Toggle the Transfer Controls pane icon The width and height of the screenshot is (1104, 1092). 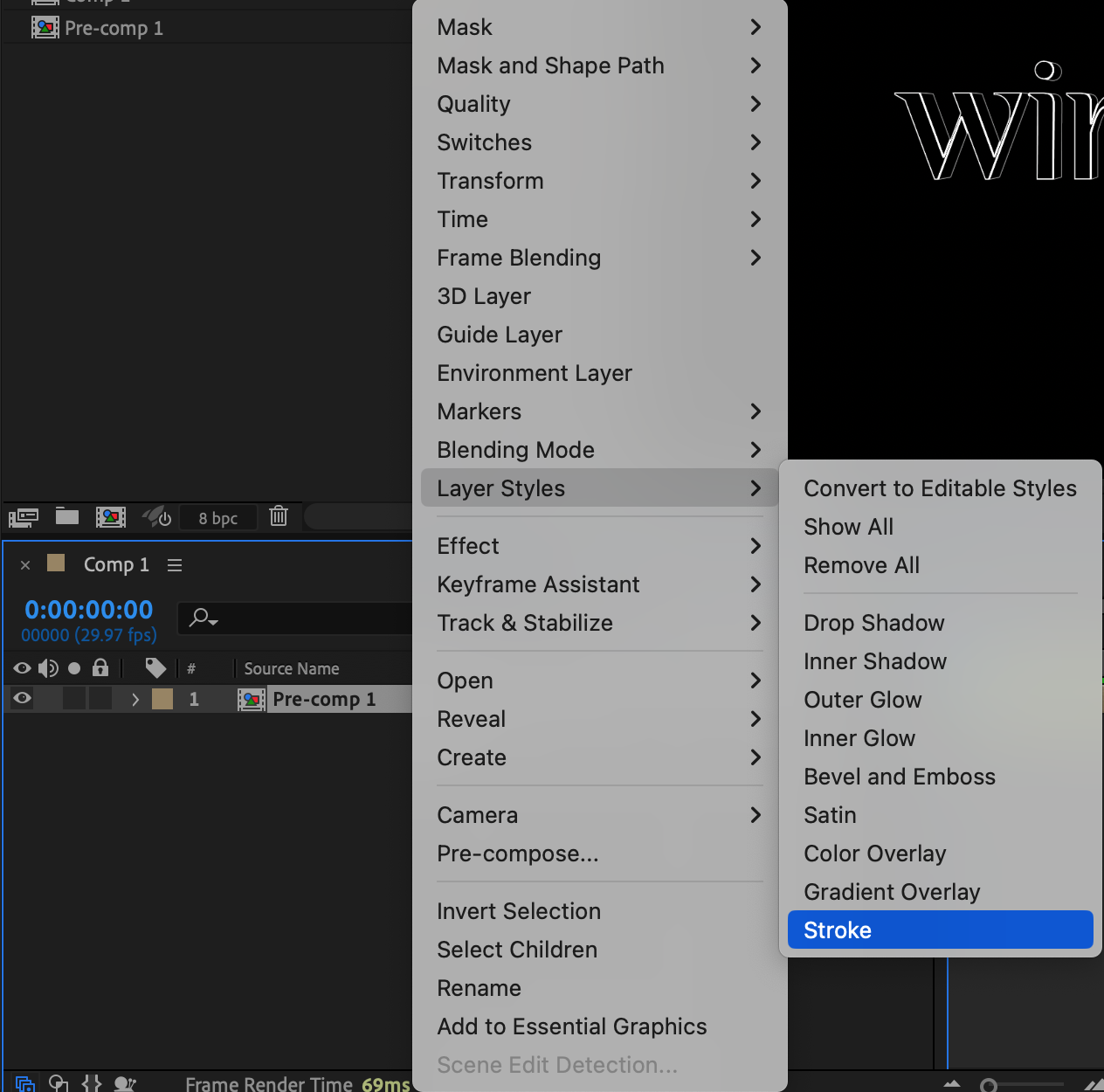(x=59, y=1084)
